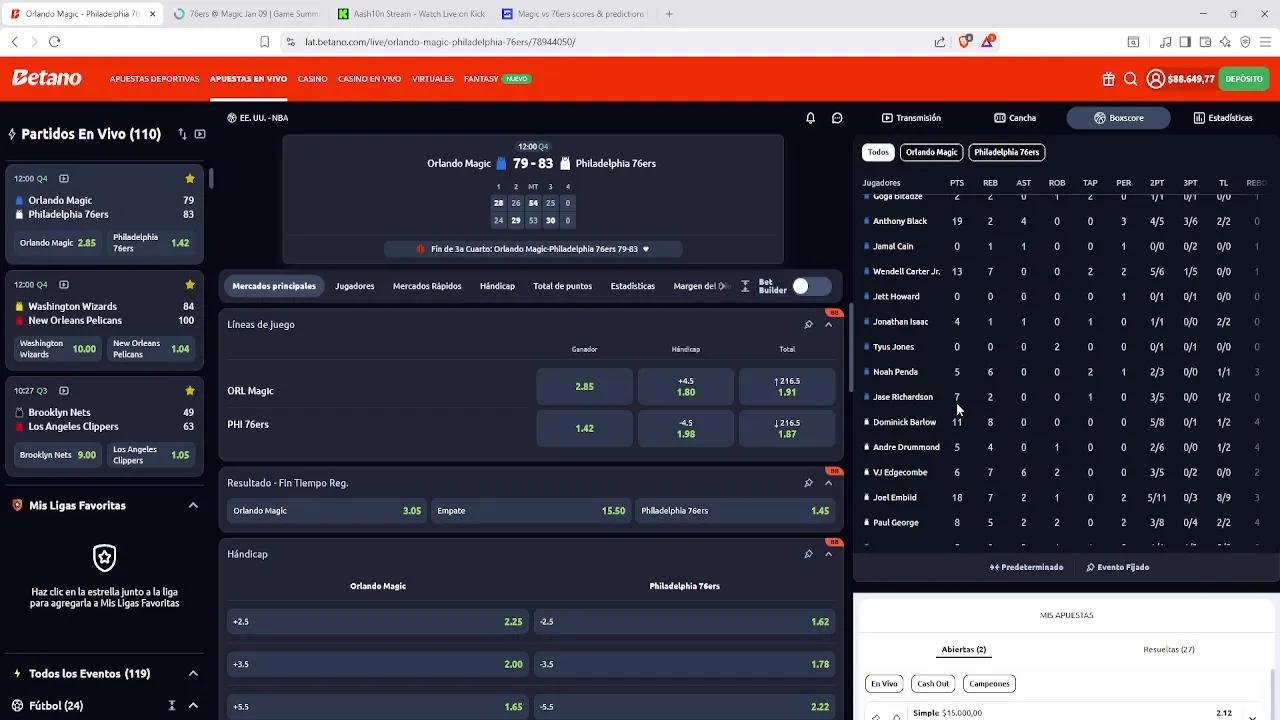Bet on PHI 76ers handicap -4.5 at 1.98
Viewport: 1280px width, 720px height.
point(686,429)
